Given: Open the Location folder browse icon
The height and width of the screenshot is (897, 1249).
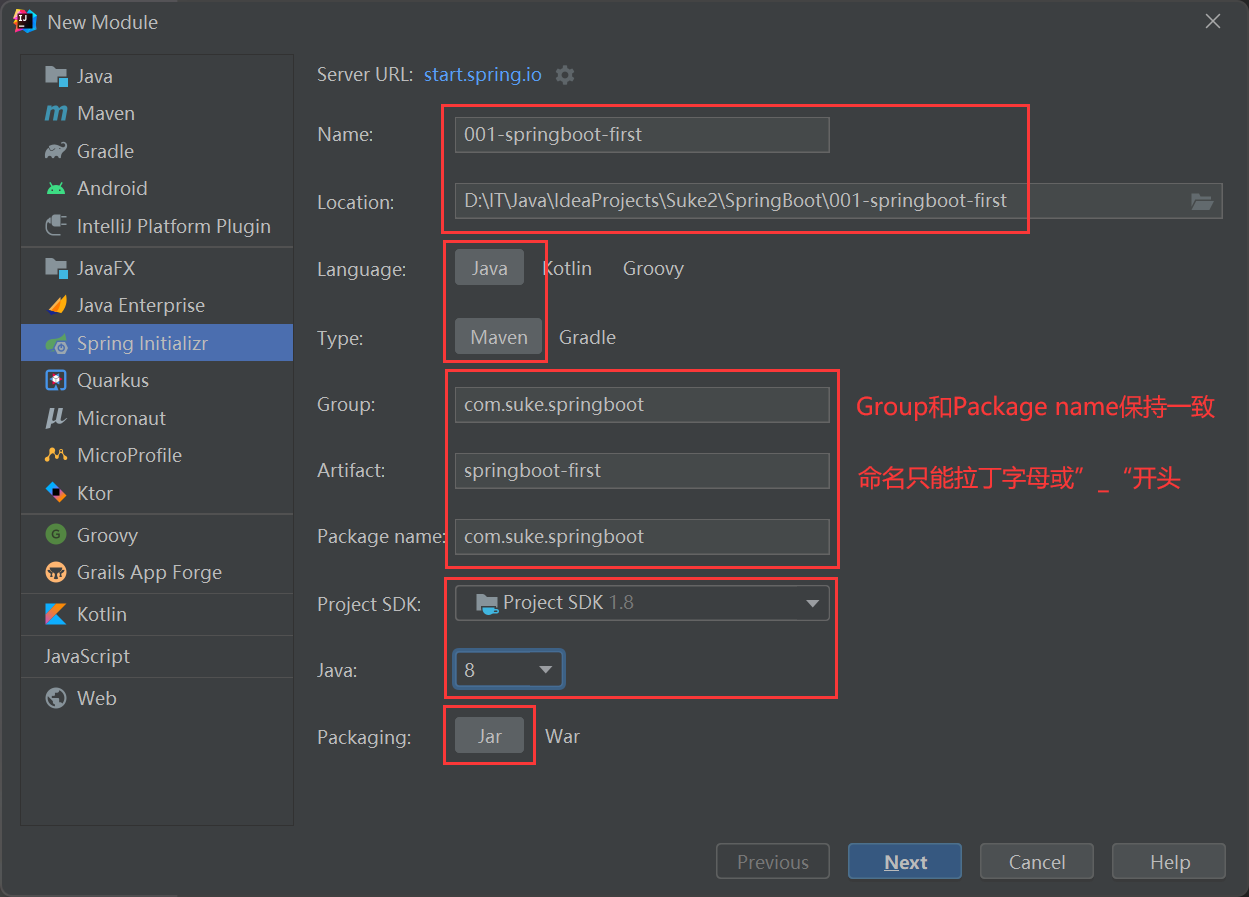Looking at the screenshot, I should (x=1201, y=201).
